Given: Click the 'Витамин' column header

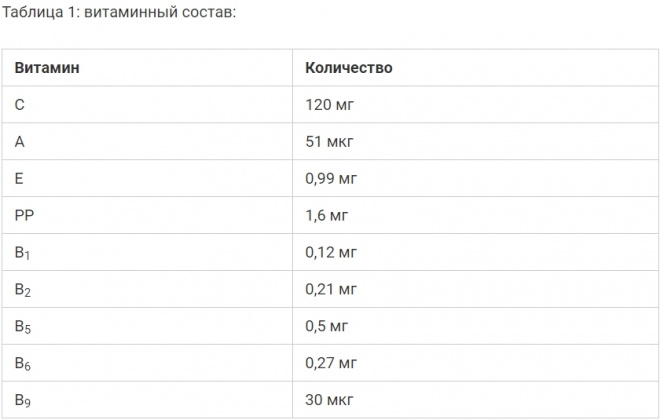Looking at the screenshot, I should [47, 68].
